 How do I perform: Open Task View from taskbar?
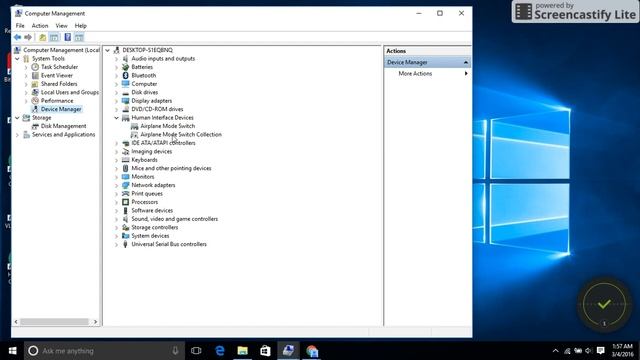click(x=196, y=351)
